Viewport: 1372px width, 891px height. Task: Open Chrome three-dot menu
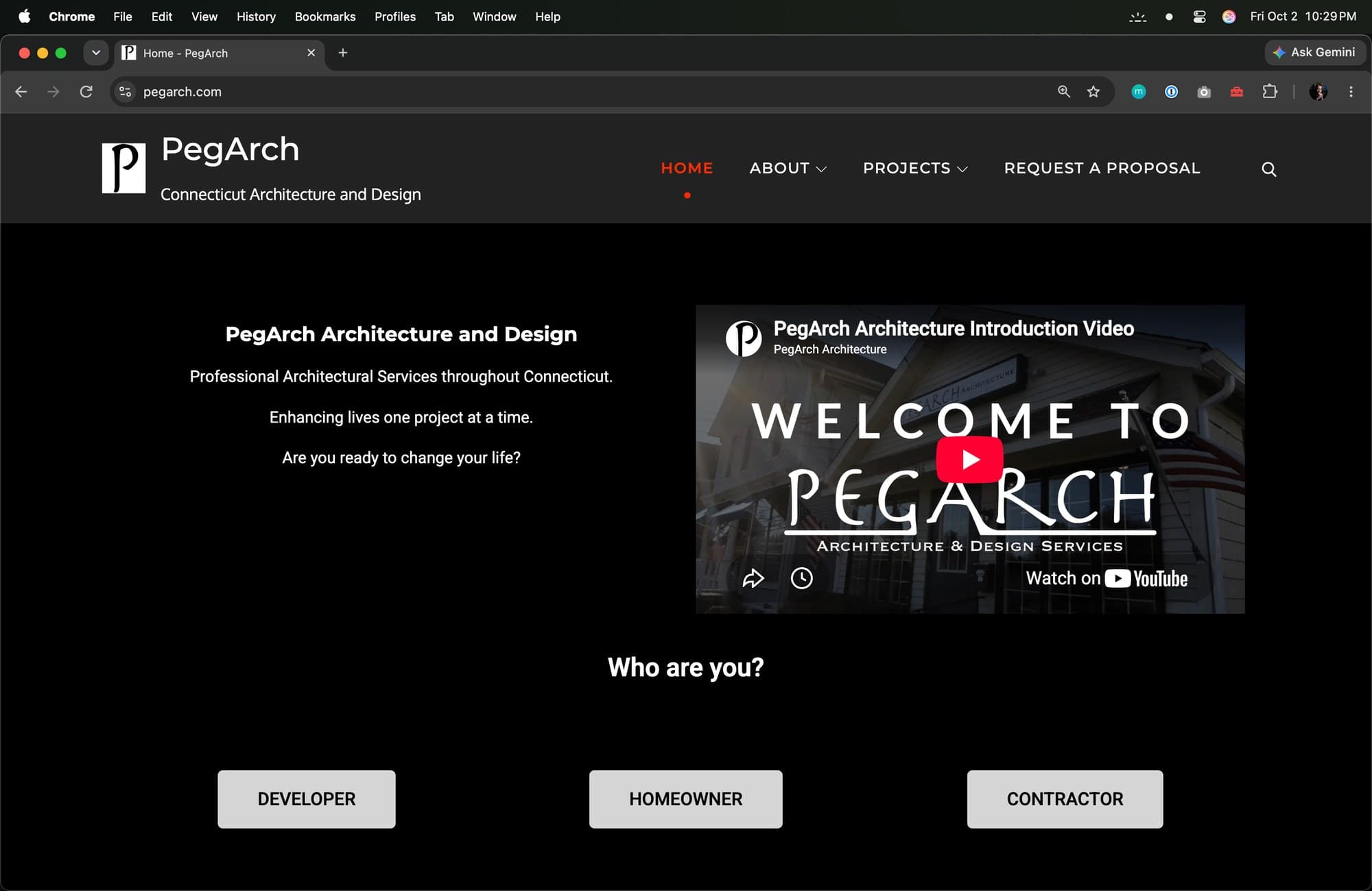tap(1351, 91)
